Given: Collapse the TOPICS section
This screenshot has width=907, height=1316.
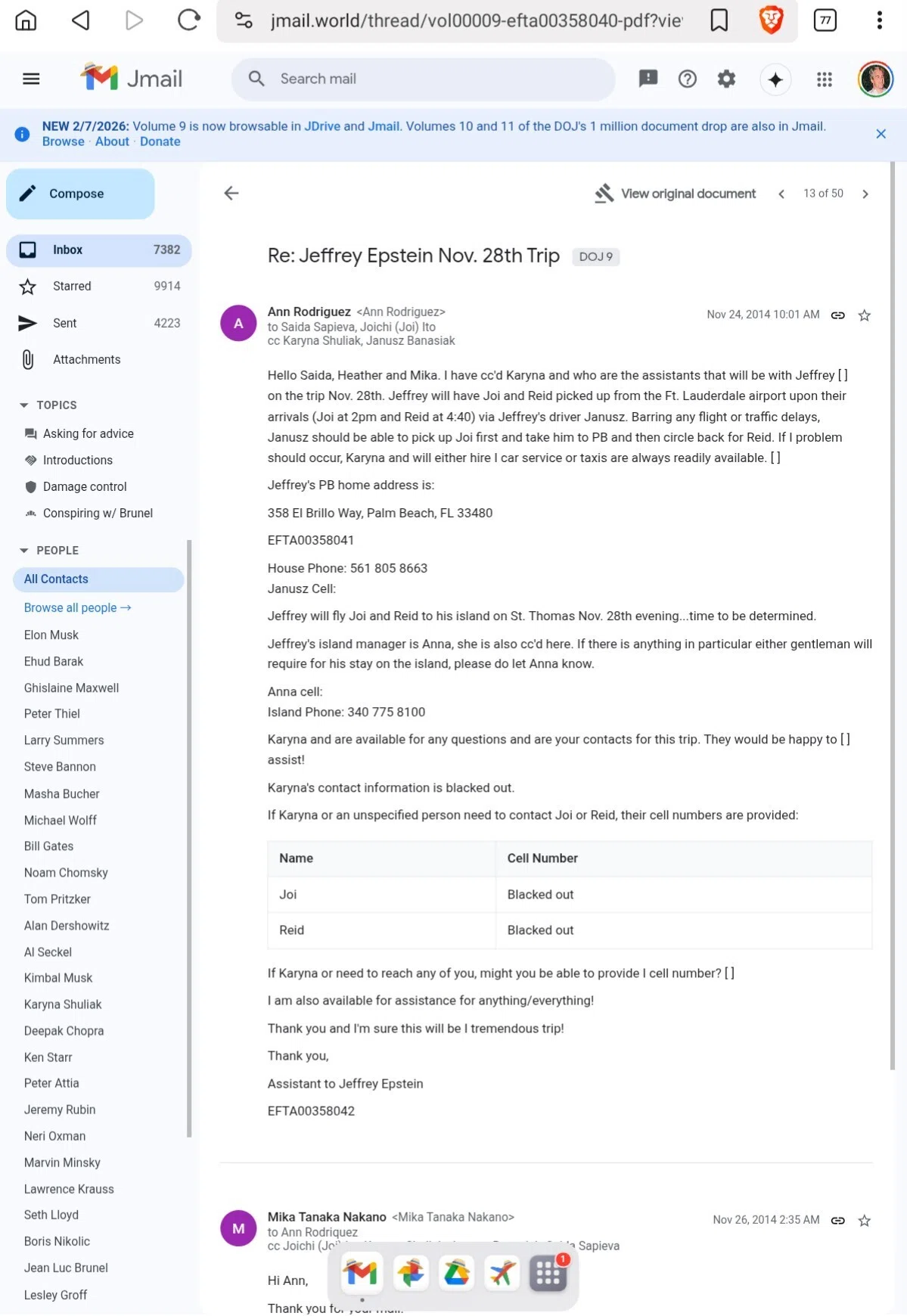Looking at the screenshot, I should (24, 405).
